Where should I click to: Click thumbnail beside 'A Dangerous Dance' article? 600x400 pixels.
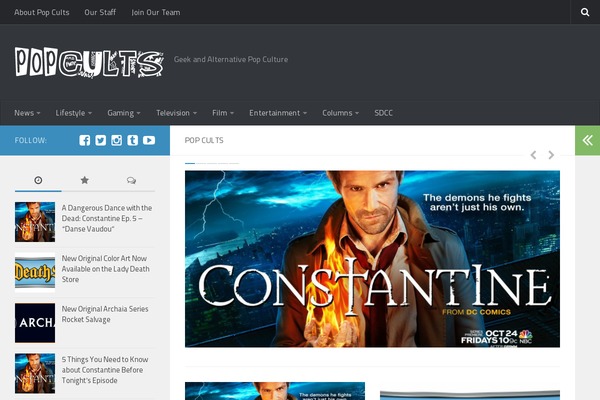click(35, 222)
